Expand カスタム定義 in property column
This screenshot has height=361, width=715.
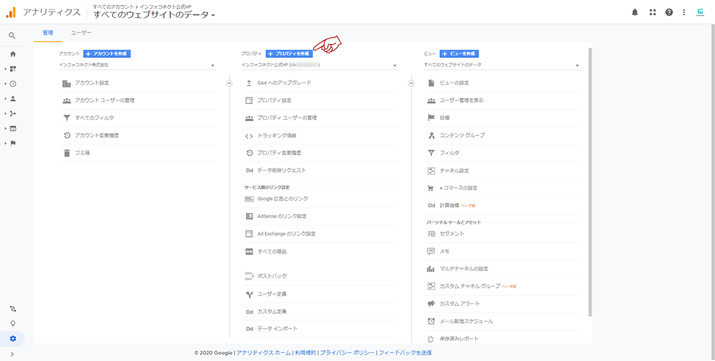(319, 312)
